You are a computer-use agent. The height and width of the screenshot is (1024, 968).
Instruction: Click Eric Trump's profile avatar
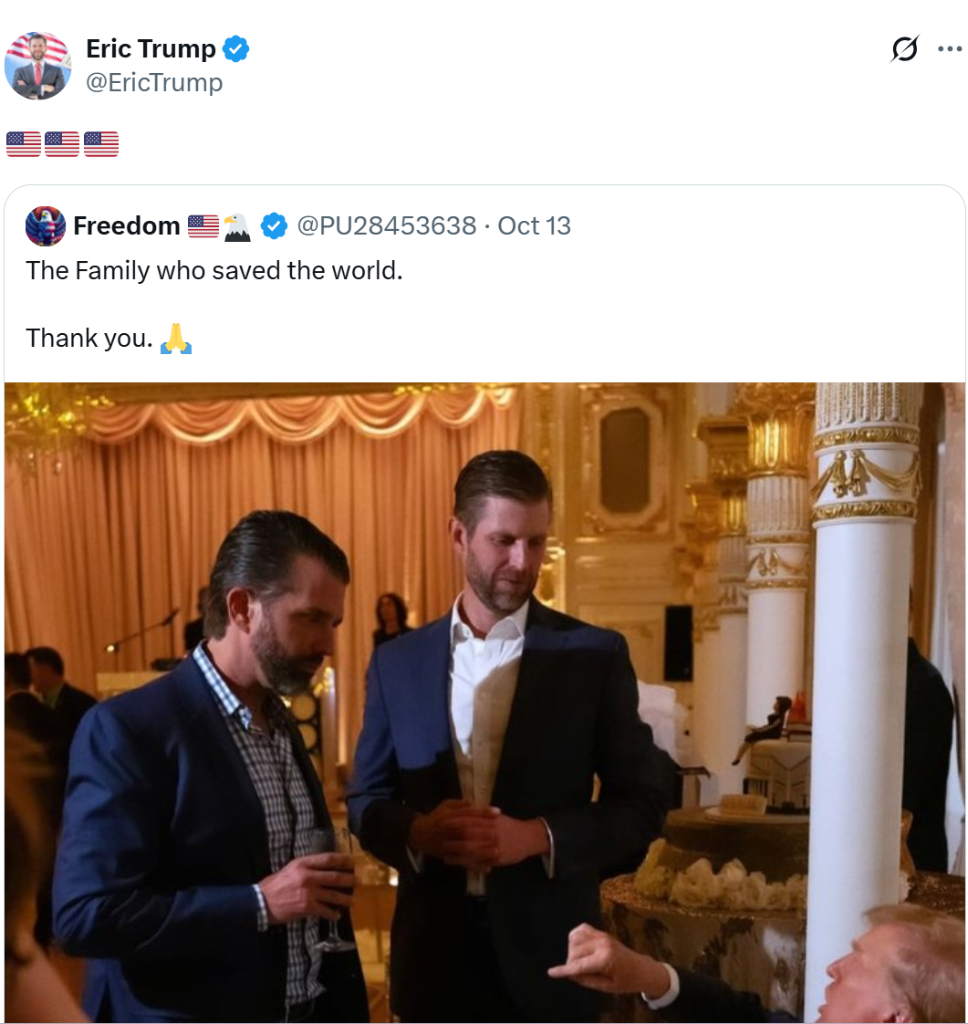(x=38, y=65)
